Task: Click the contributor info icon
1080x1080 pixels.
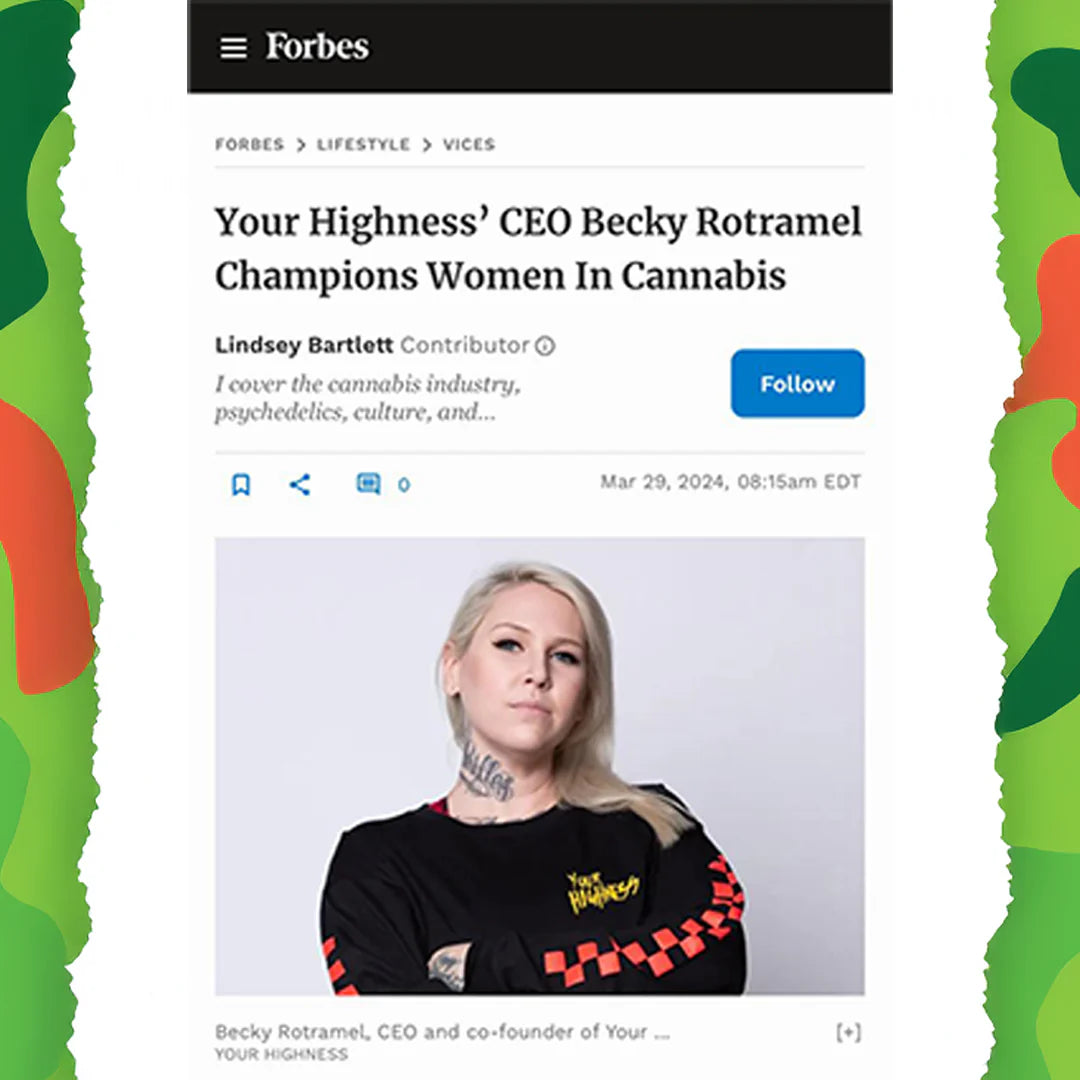Action: 545,345
